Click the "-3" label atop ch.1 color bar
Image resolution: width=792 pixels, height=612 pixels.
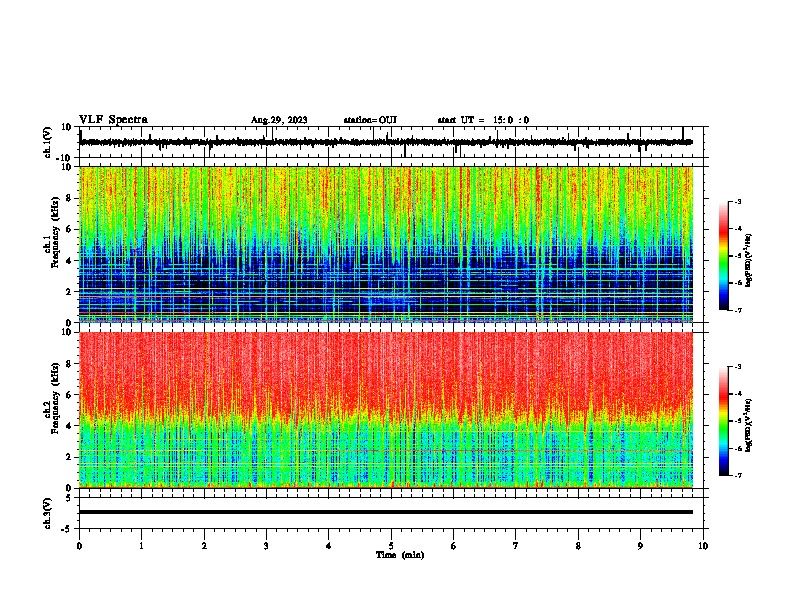coord(737,202)
